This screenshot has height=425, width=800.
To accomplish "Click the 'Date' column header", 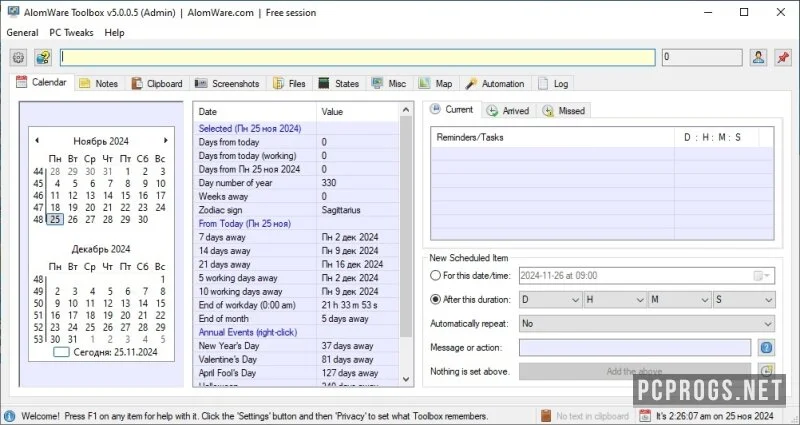I will click(x=255, y=112).
